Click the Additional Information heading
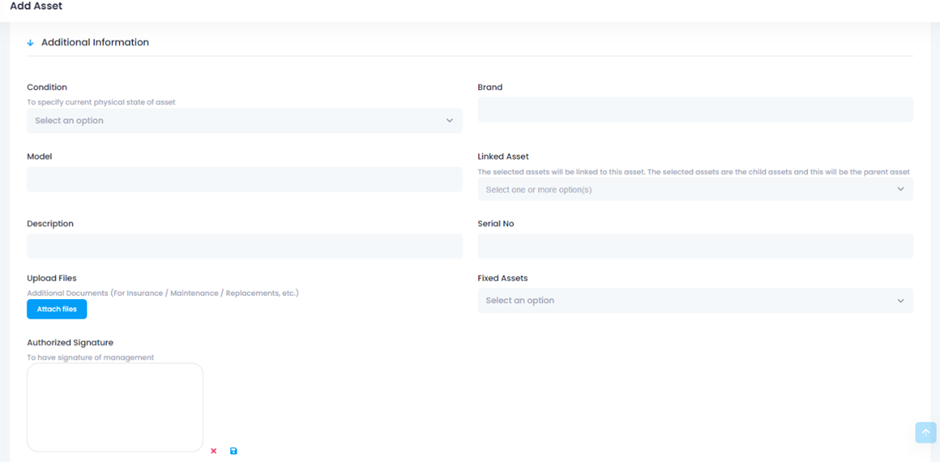 pos(95,43)
